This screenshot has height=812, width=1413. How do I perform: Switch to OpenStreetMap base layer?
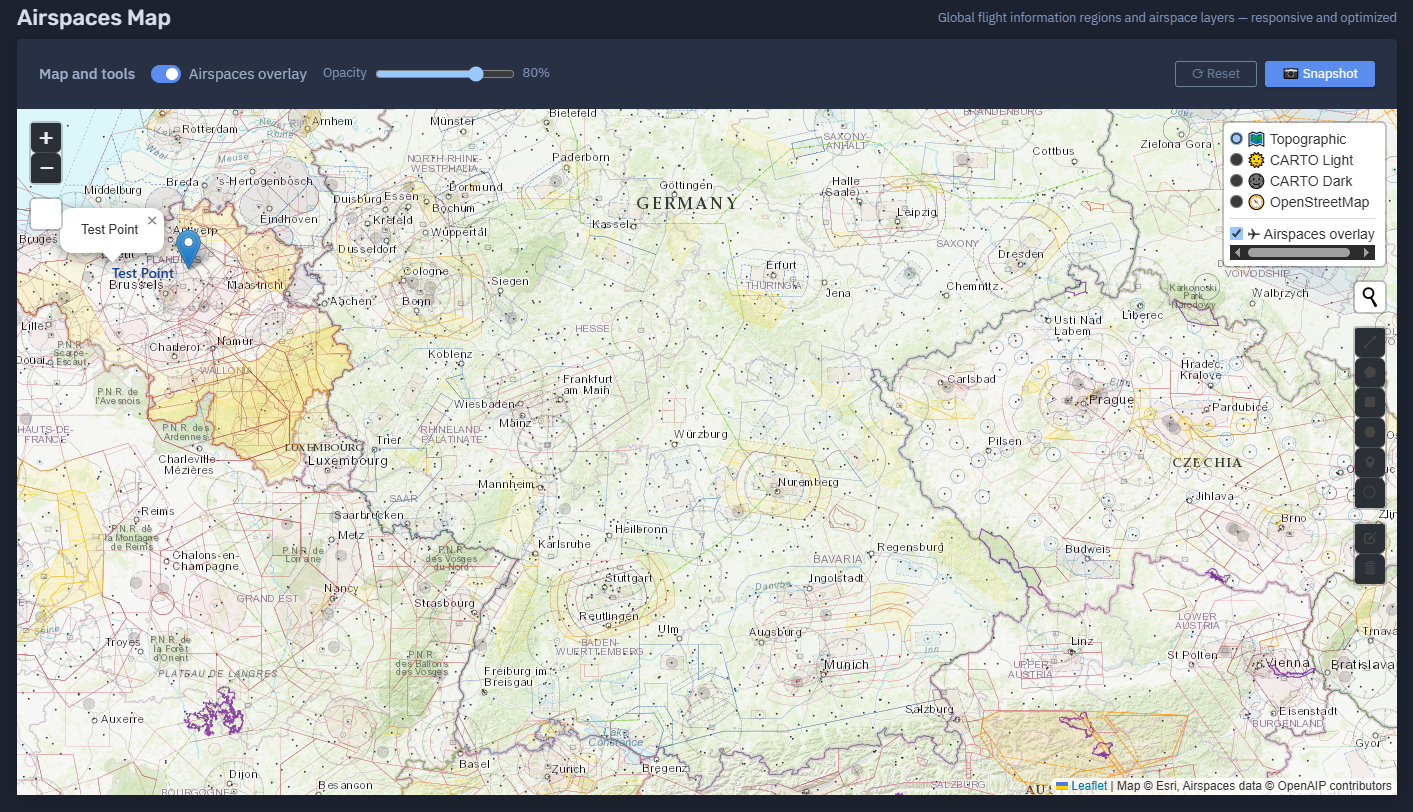[1237, 202]
